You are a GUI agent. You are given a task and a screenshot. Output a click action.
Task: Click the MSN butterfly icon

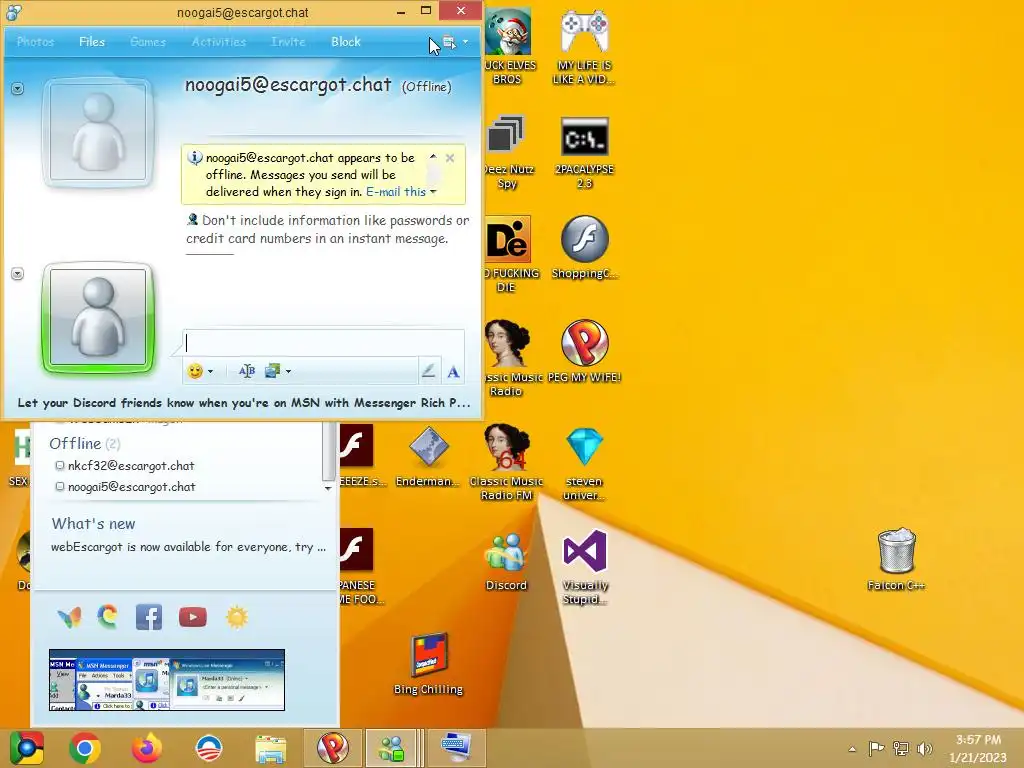[x=69, y=617]
